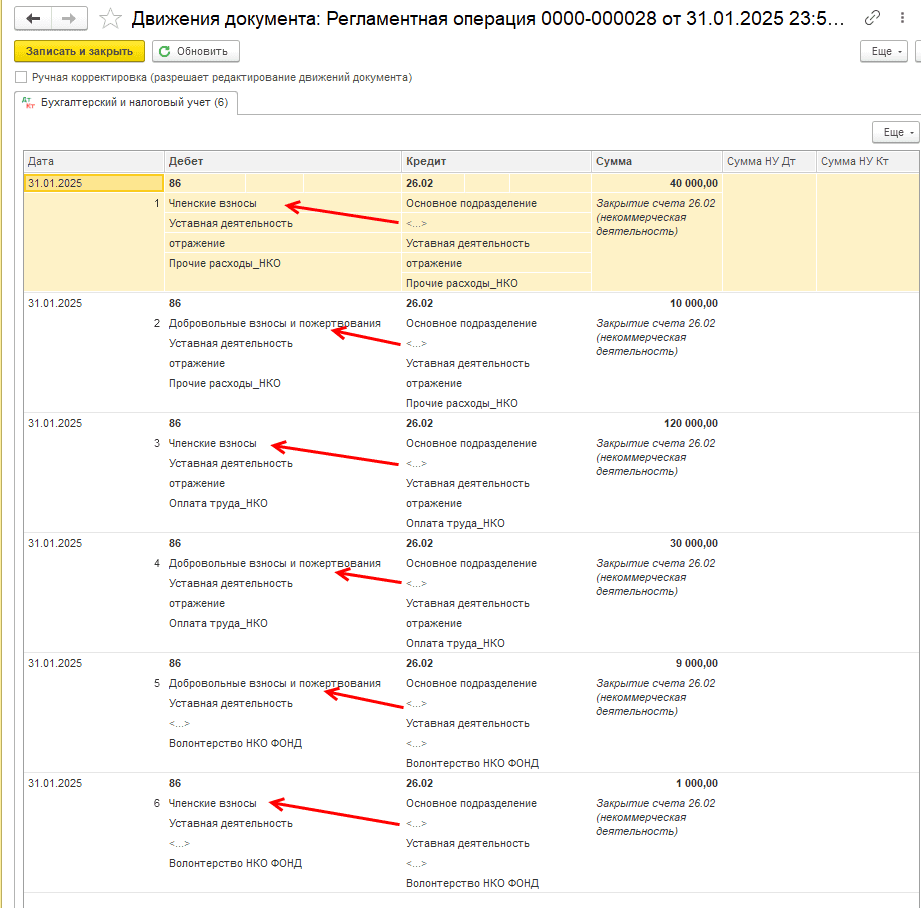This screenshot has height=908, width=921.
Task: Add document to favorites with star
Action: pyautogui.click(x=111, y=19)
